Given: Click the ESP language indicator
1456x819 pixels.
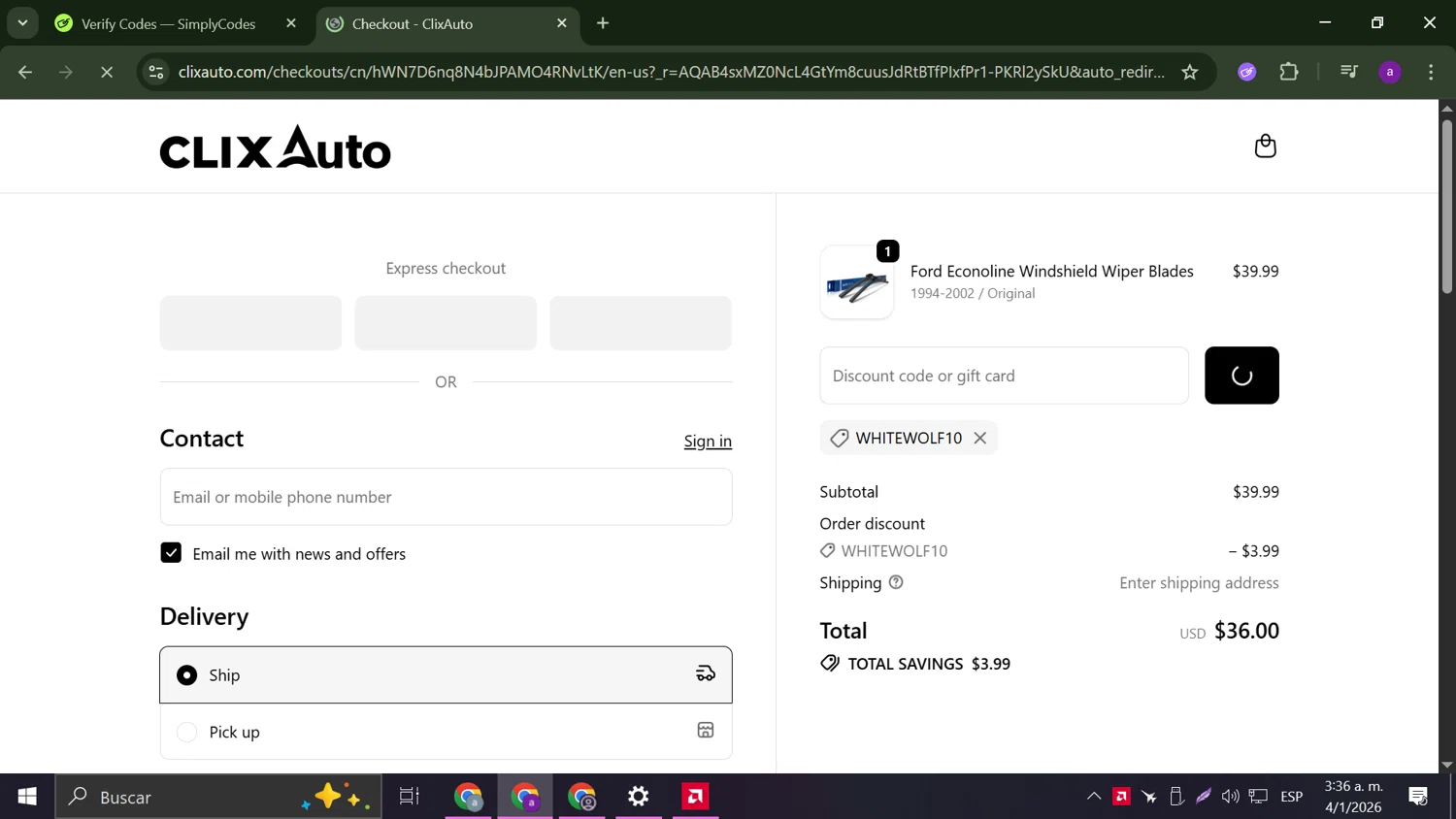Looking at the screenshot, I should (x=1292, y=797).
